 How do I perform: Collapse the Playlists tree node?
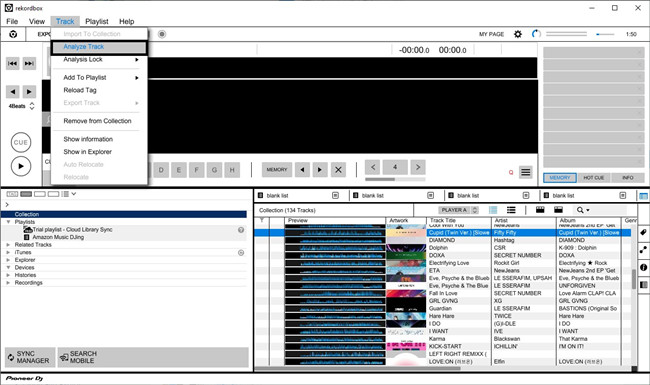8,222
